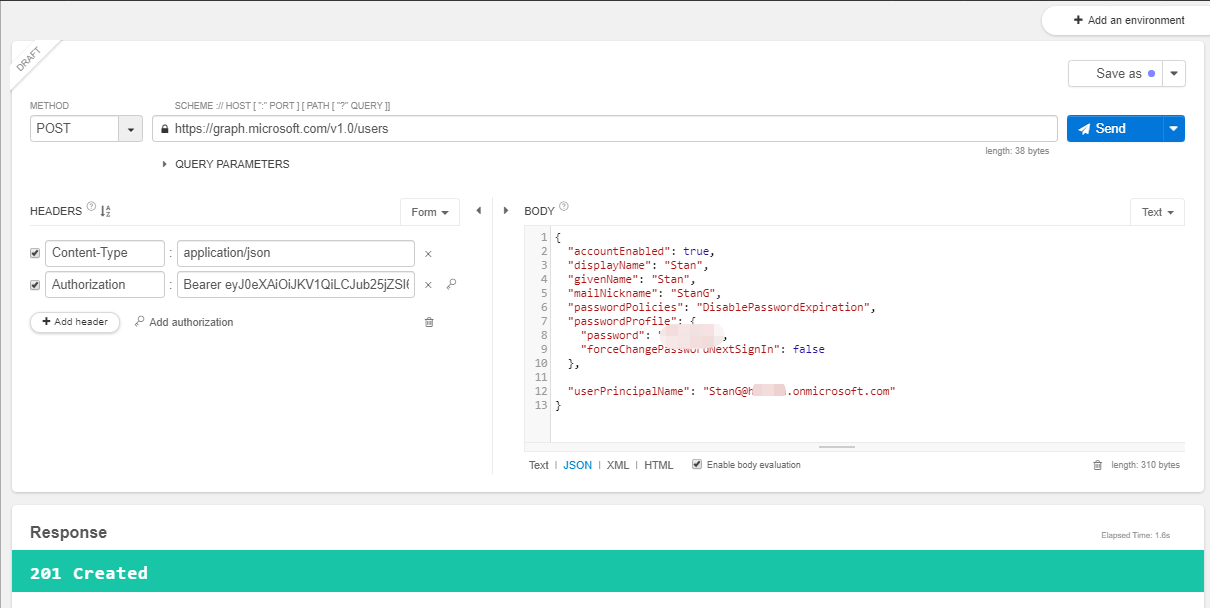The height and width of the screenshot is (608, 1210).
Task: Open the Send button dropdown arrow
Action: tap(1174, 128)
